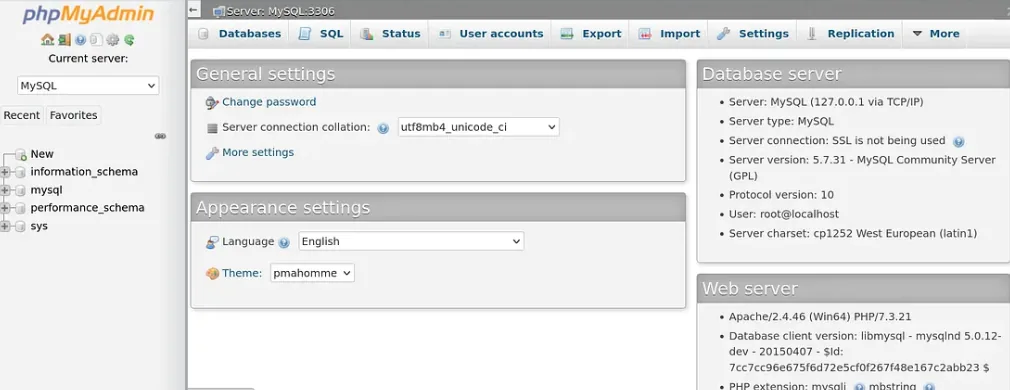Click help icon next to mysqli extension

859,387
